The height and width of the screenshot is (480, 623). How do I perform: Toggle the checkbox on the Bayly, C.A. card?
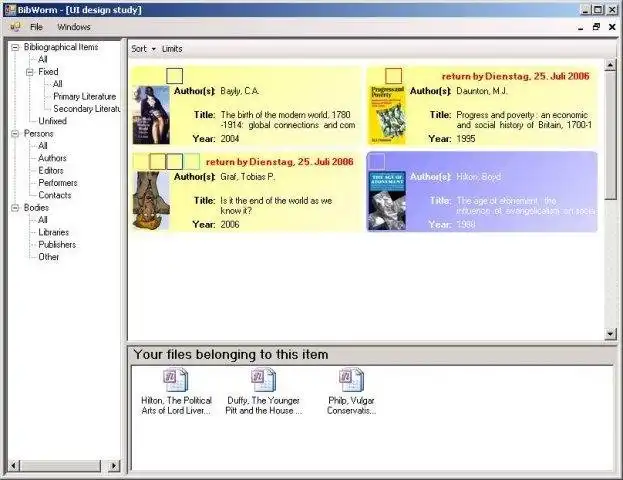click(x=174, y=76)
